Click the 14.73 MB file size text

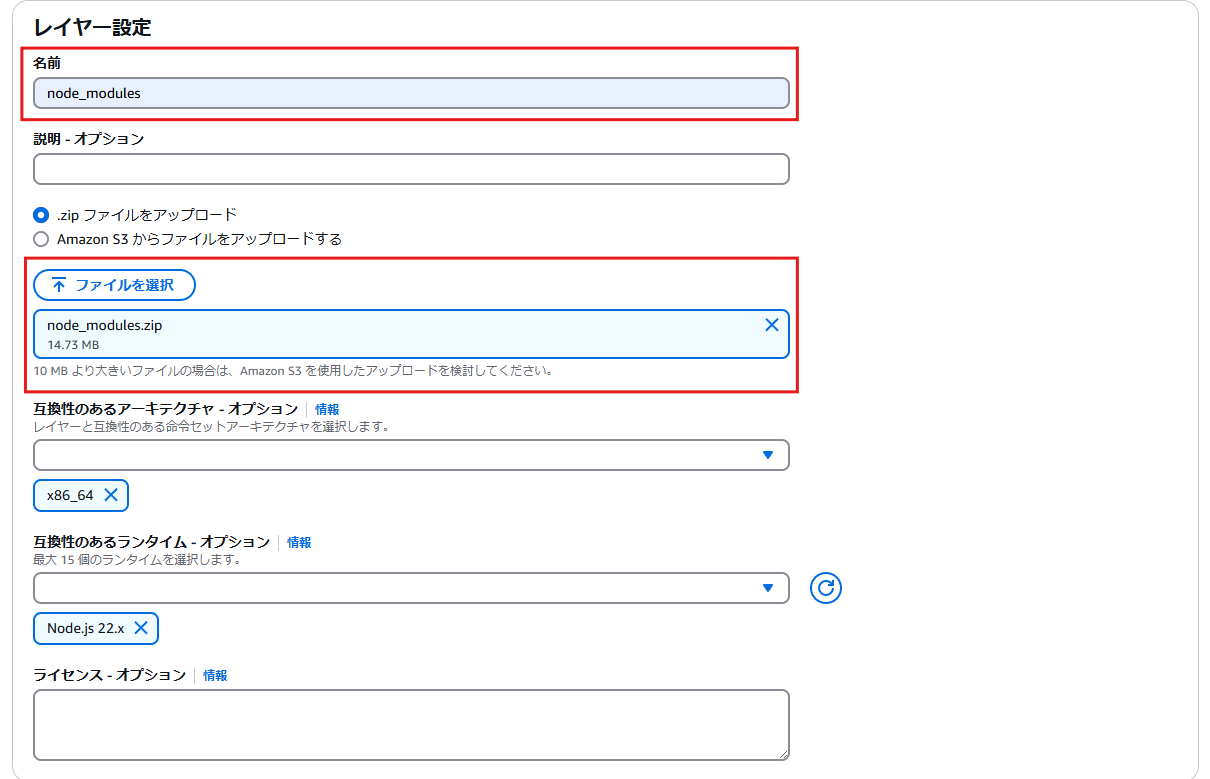pos(73,345)
